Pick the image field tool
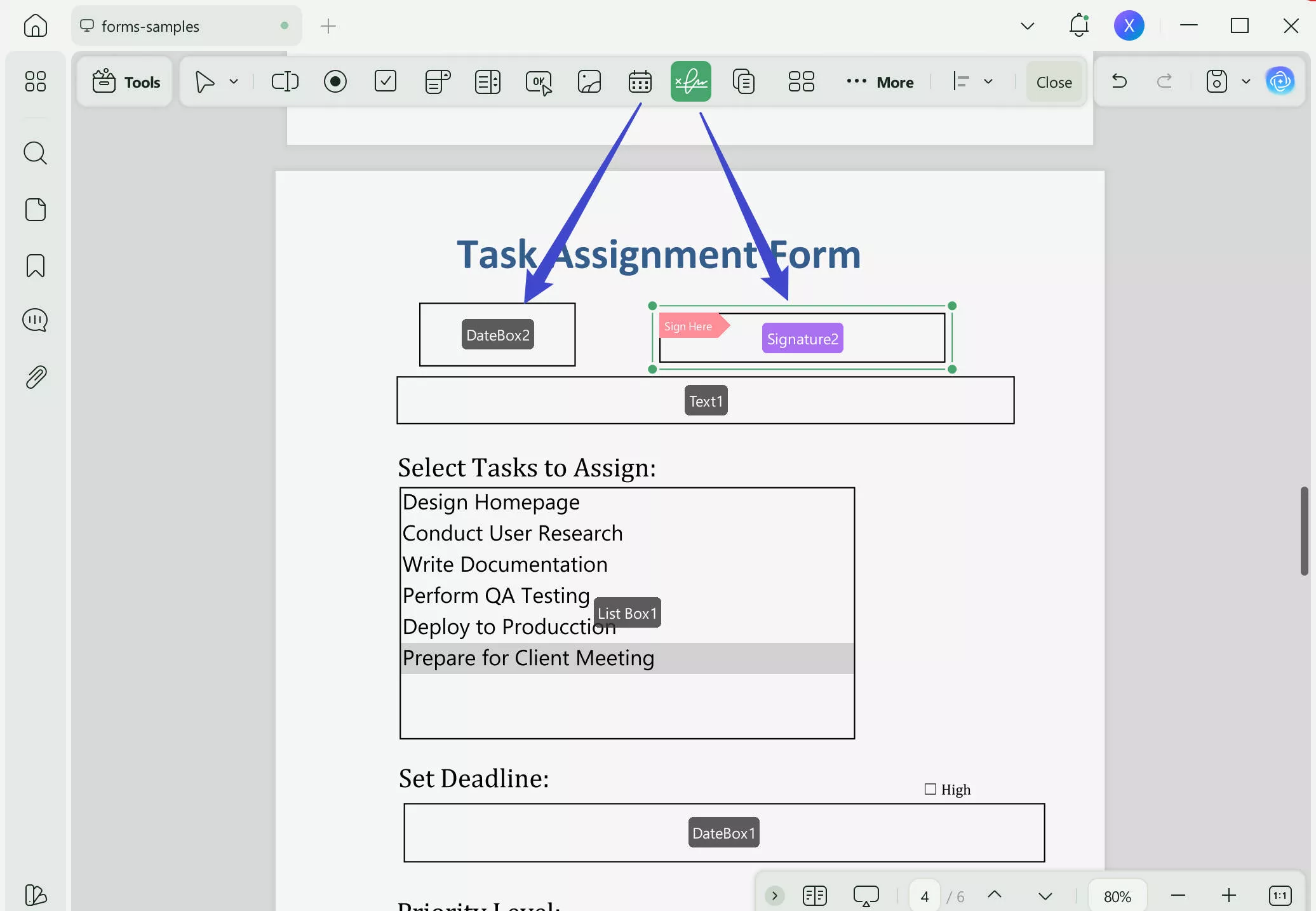Viewport: 1316px width, 911px height. pos(589,82)
